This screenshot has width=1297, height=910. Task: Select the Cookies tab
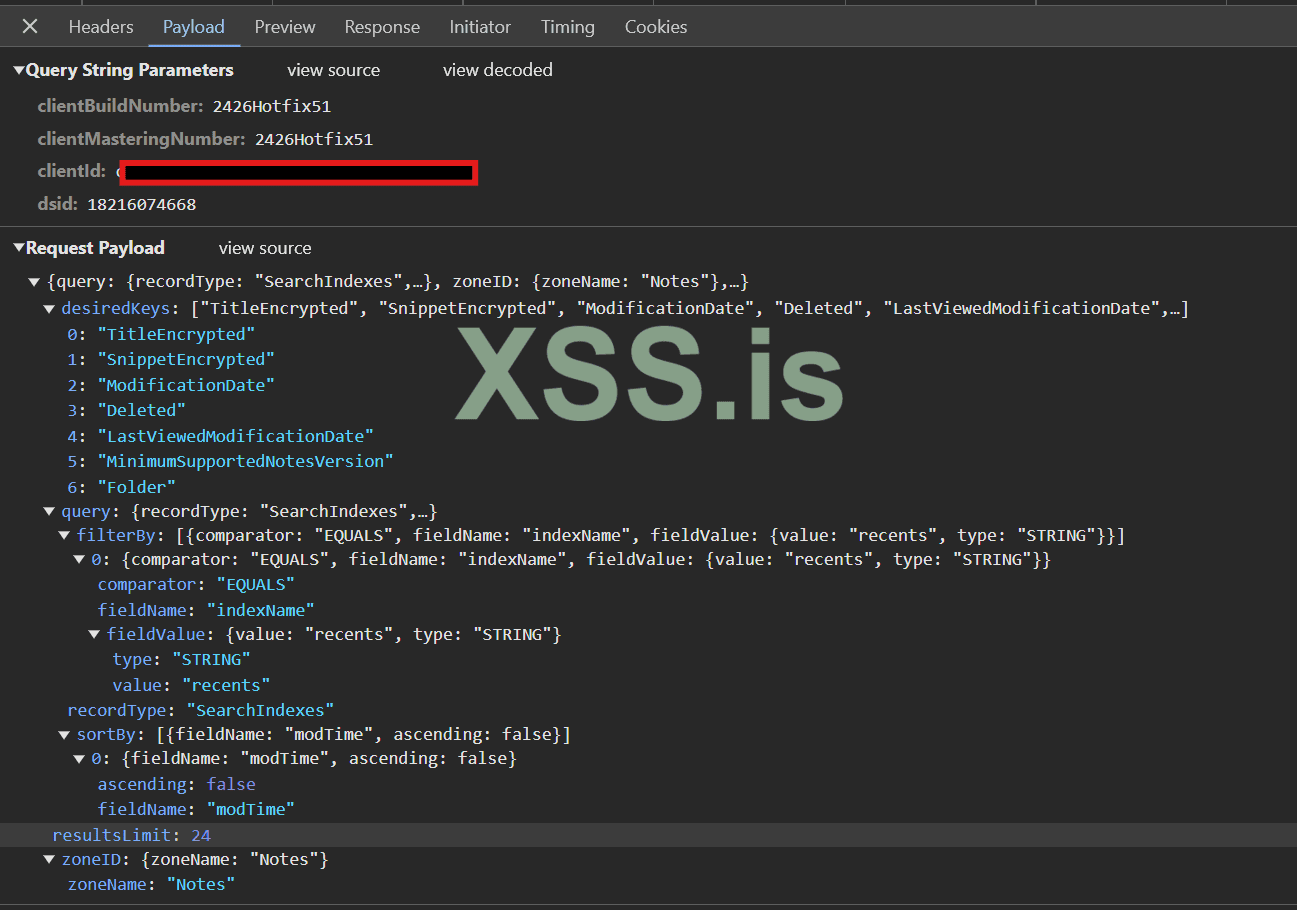[656, 27]
